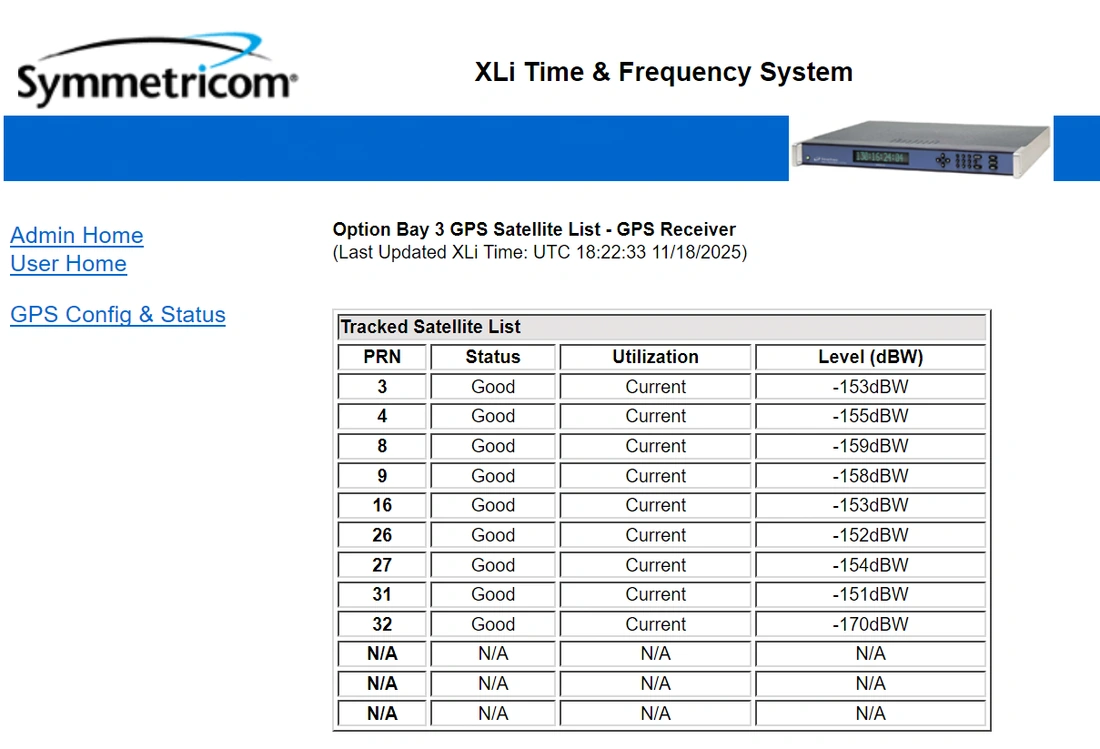
Task: Click the -151dBW level value
Action: (x=870, y=594)
